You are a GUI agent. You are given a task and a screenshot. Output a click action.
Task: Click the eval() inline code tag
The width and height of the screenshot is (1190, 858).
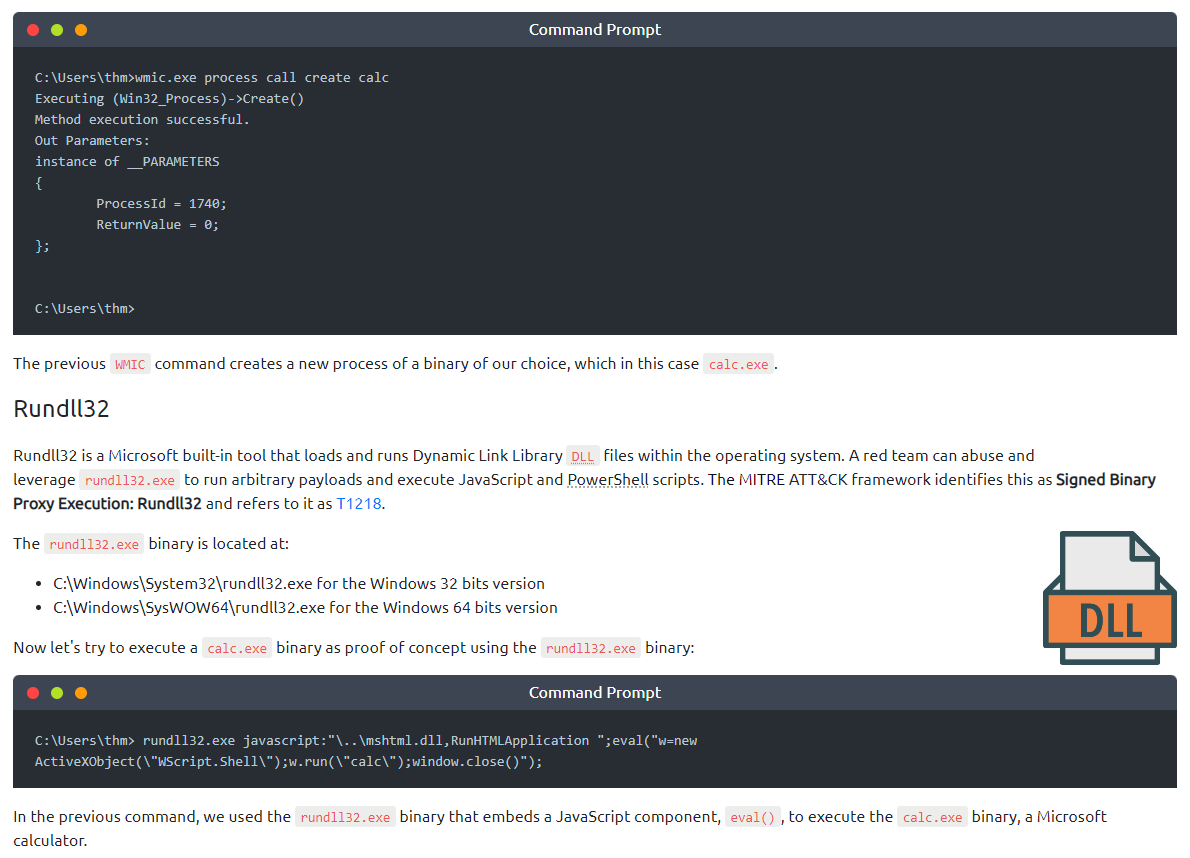[753, 818]
